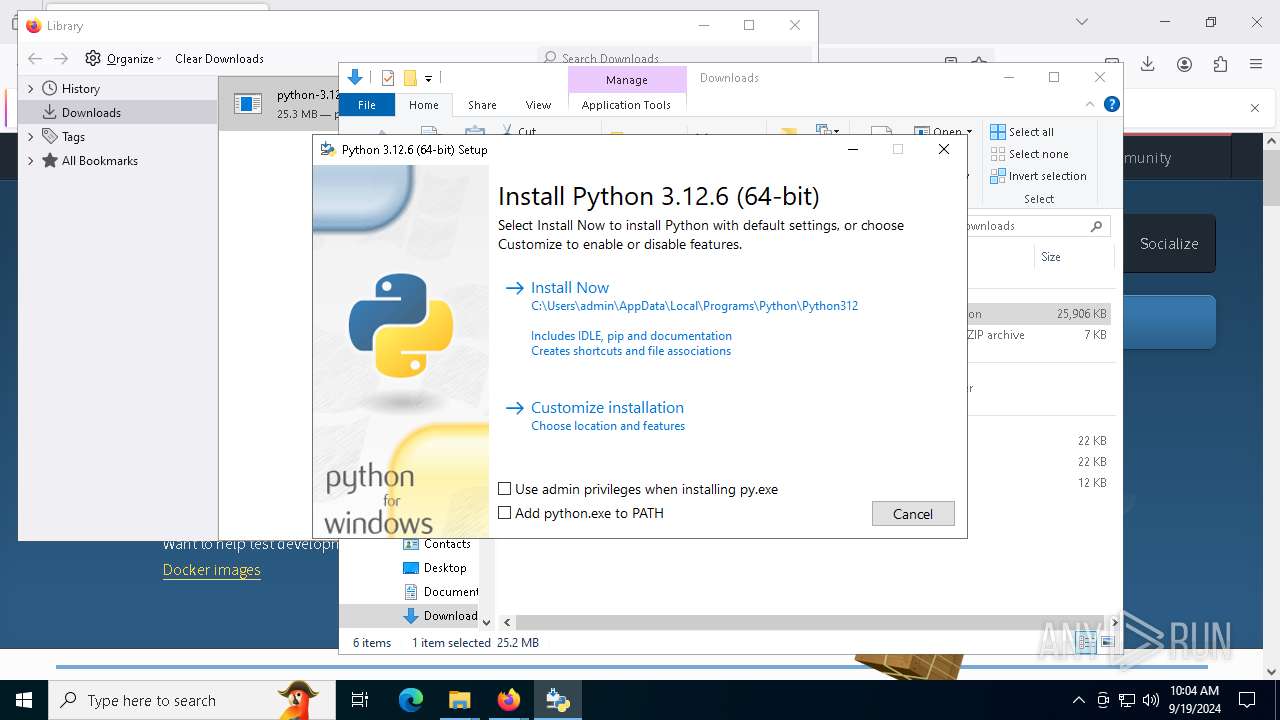The width and height of the screenshot is (1280, 720).
Task: Expand All Bookmarks in Library sidebar
Action: pyautogui.click(x=30, y=160)
